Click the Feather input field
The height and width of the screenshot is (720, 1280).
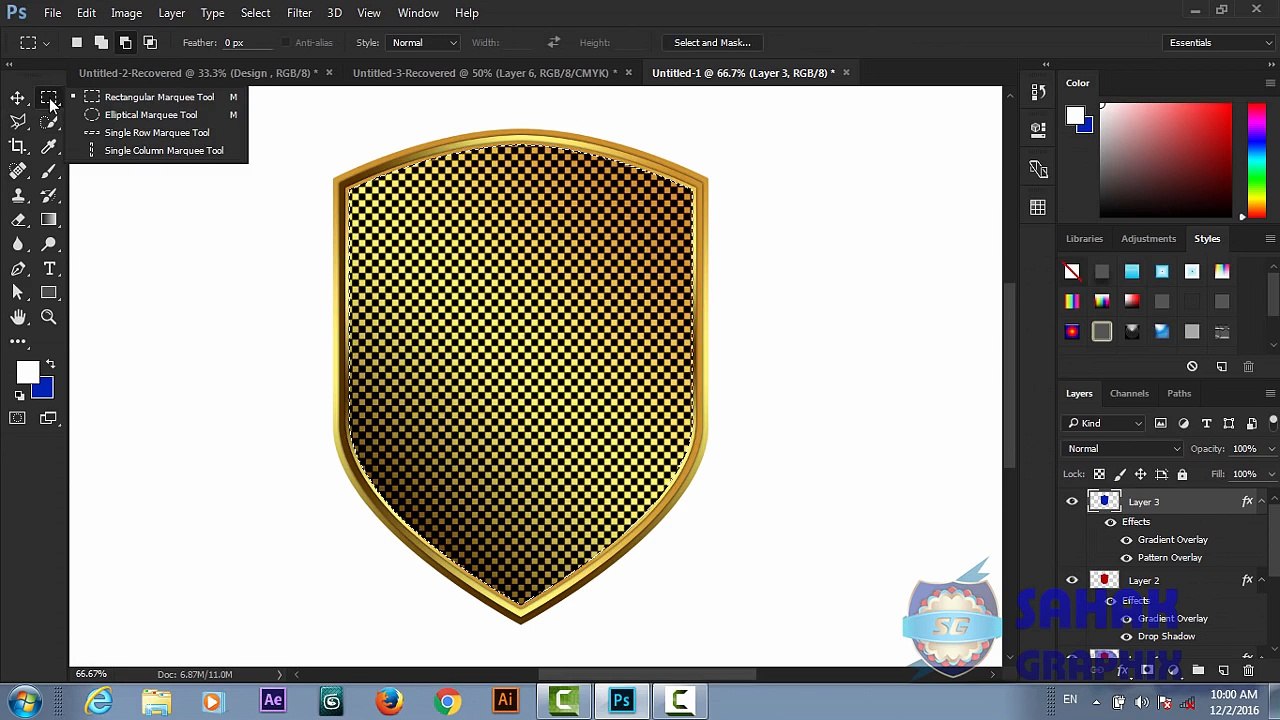[247, 43]
